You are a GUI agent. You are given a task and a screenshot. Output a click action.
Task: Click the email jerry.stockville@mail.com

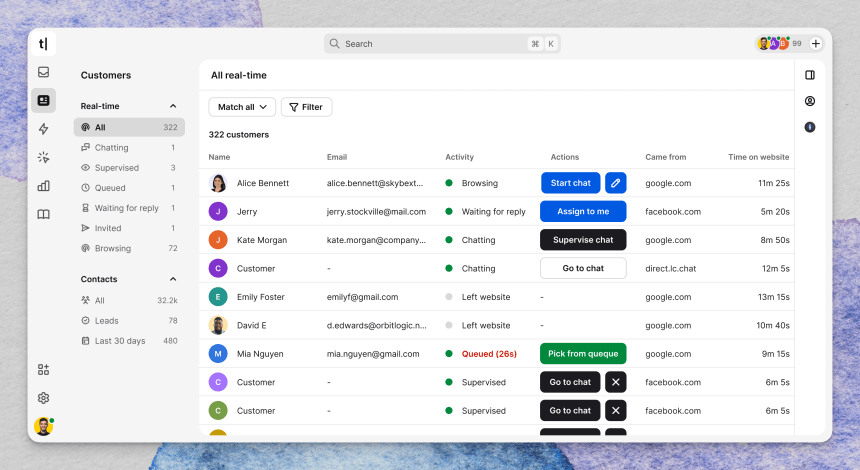point(376,212)
